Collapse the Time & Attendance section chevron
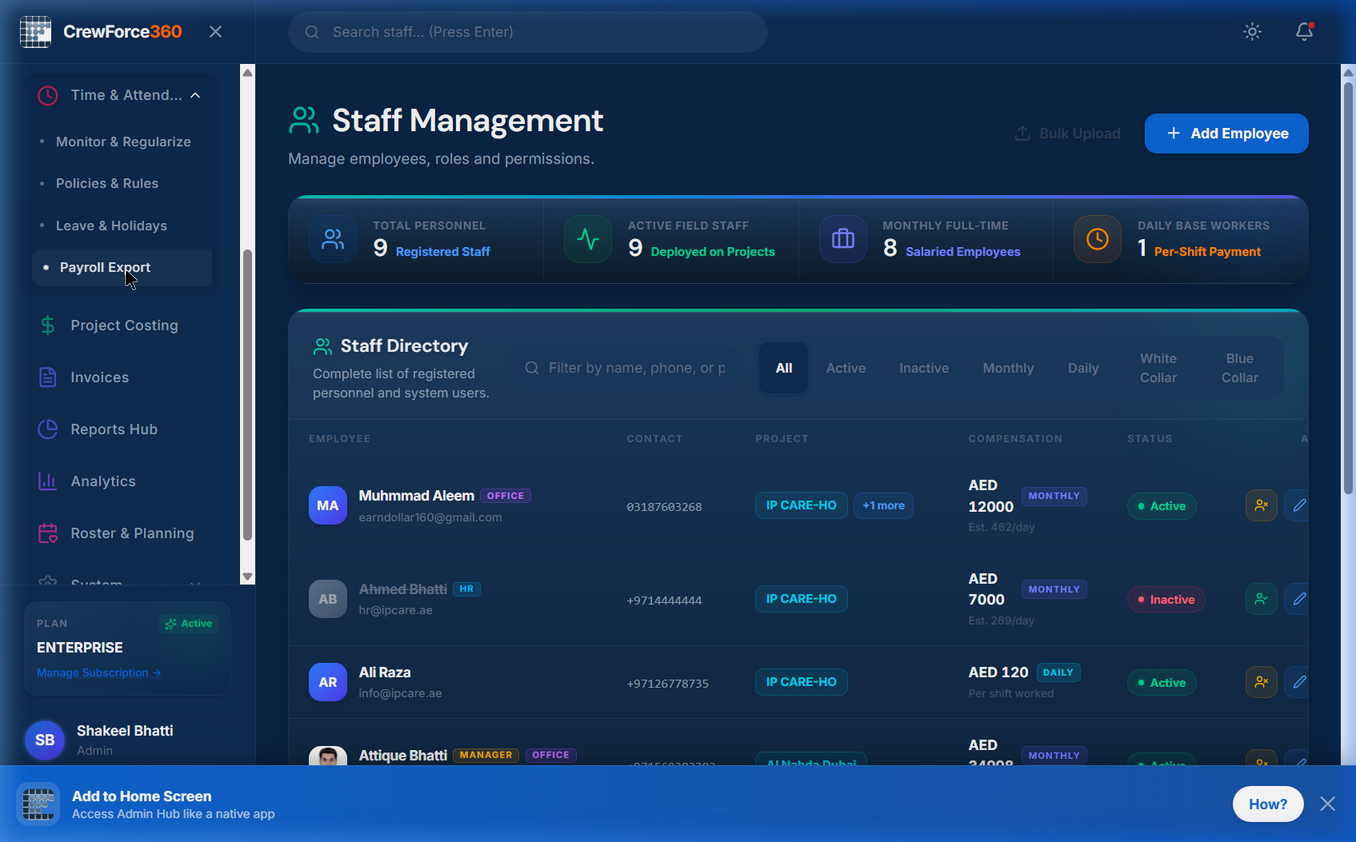 (x=195, y=95)
